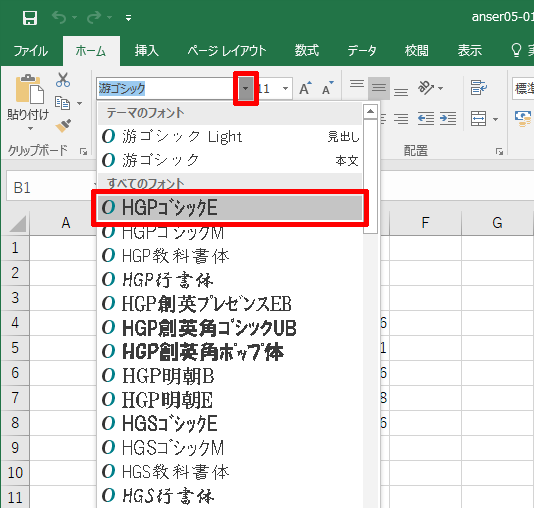The height and width of the screenshot is (508, 534).
Task: Select HGPゴシックM font
Action: click(230, 233)
